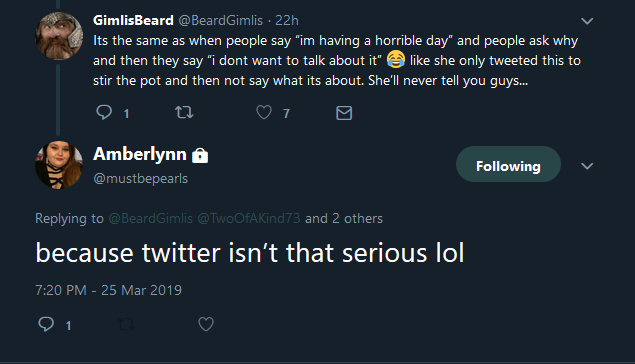
Task: Like GimlisBeard's tweet with heart icon
Action: [264, 112]
